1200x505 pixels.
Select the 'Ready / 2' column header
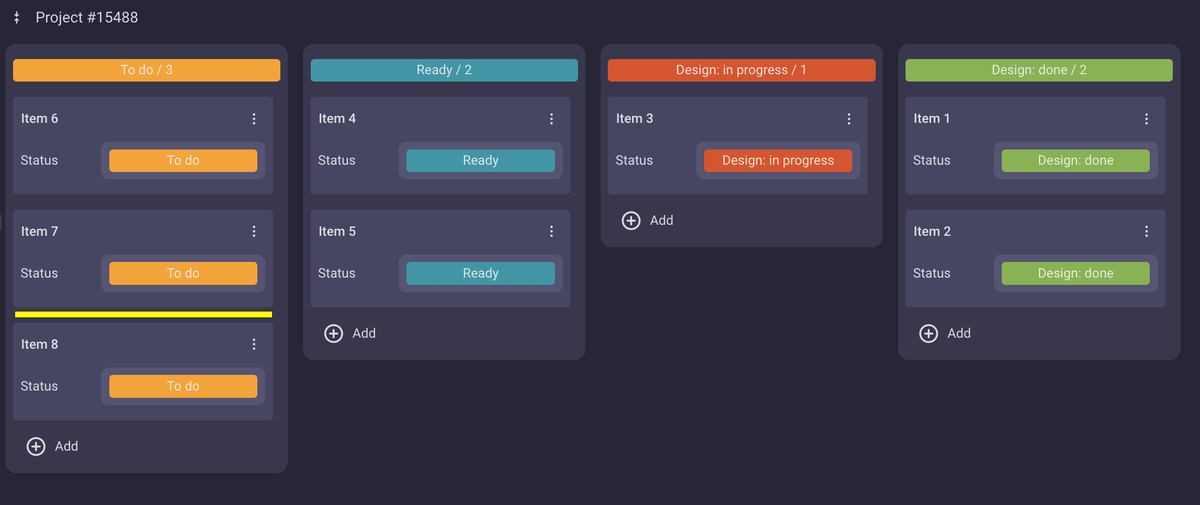coord(444,71)
